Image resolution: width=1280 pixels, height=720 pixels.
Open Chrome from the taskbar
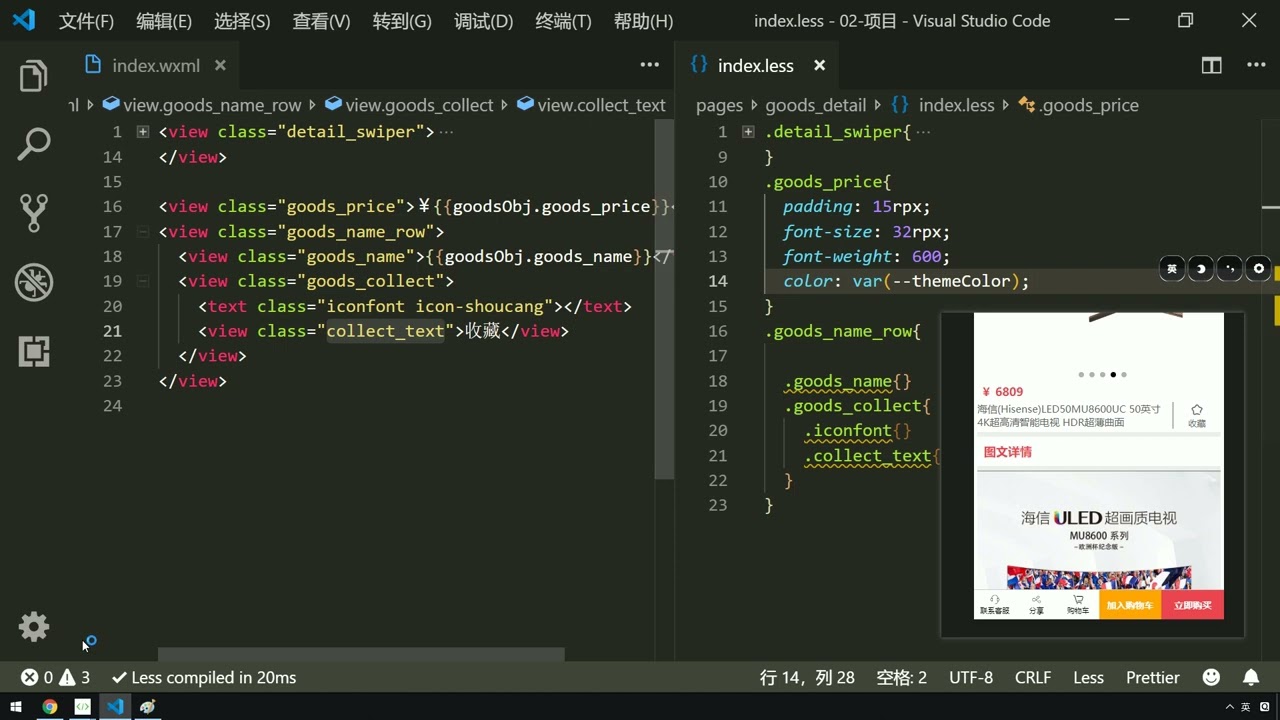(x=49, y=707)
